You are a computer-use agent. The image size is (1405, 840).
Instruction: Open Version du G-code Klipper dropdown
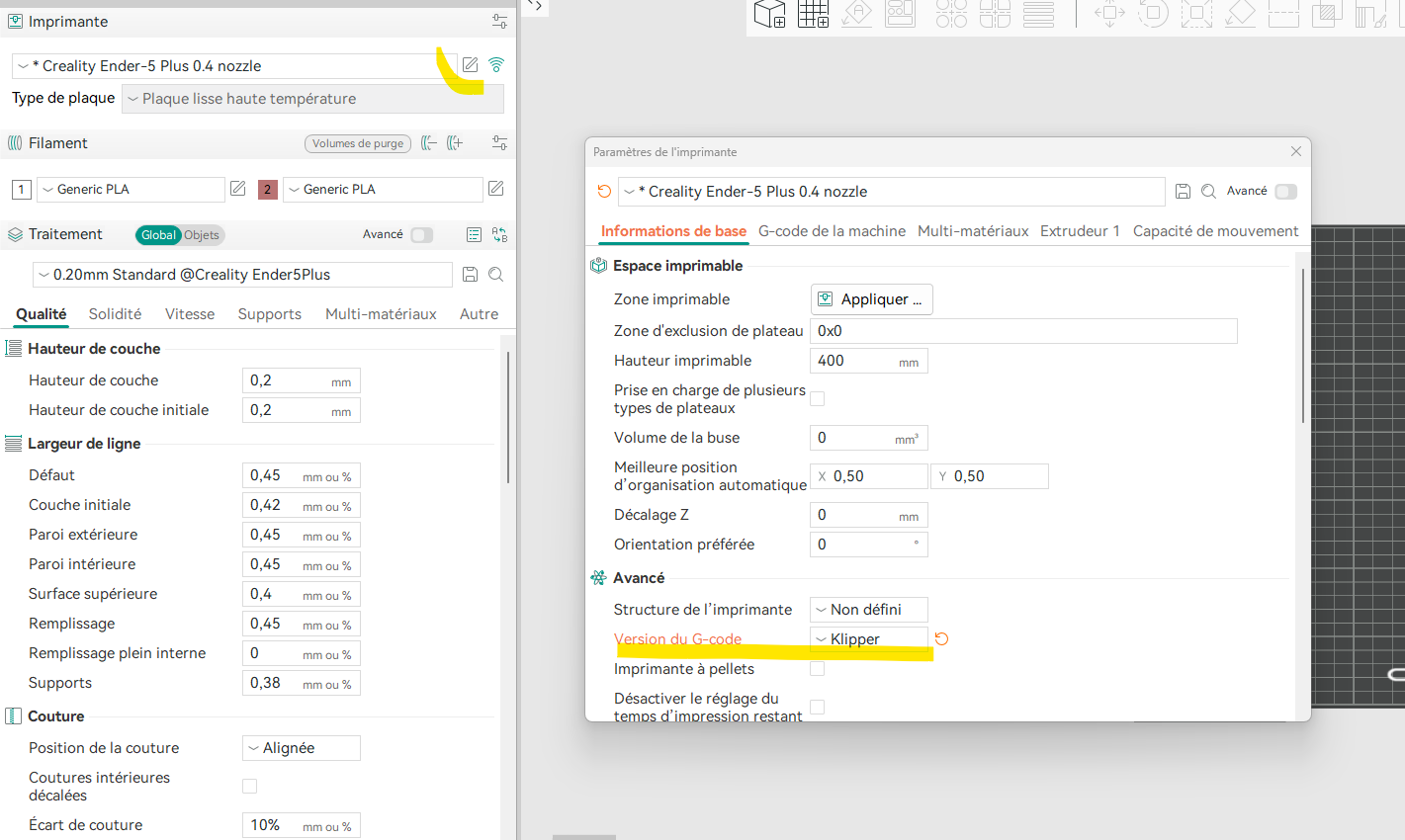point(869,639)
